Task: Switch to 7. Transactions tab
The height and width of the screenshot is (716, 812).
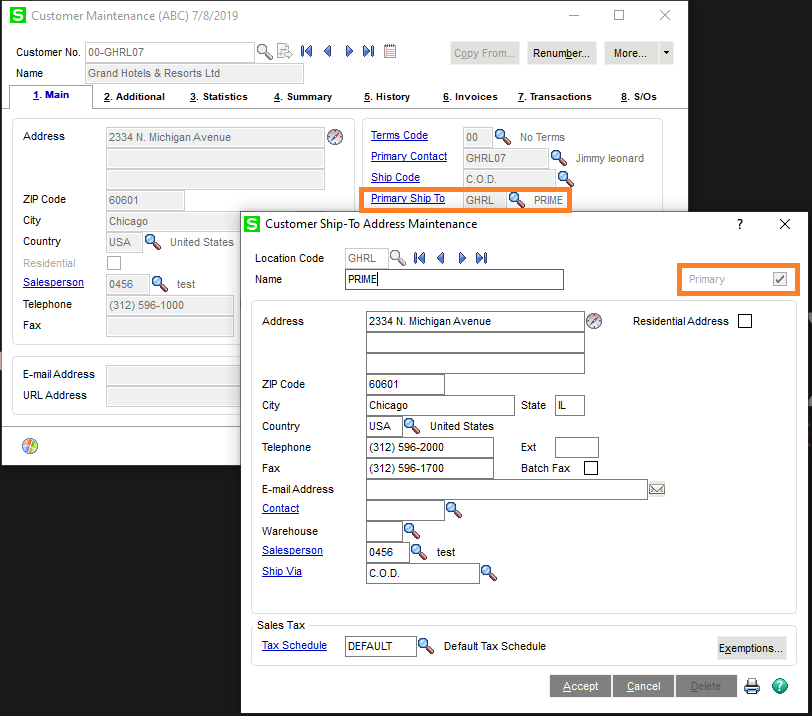Action: [555, 97]
